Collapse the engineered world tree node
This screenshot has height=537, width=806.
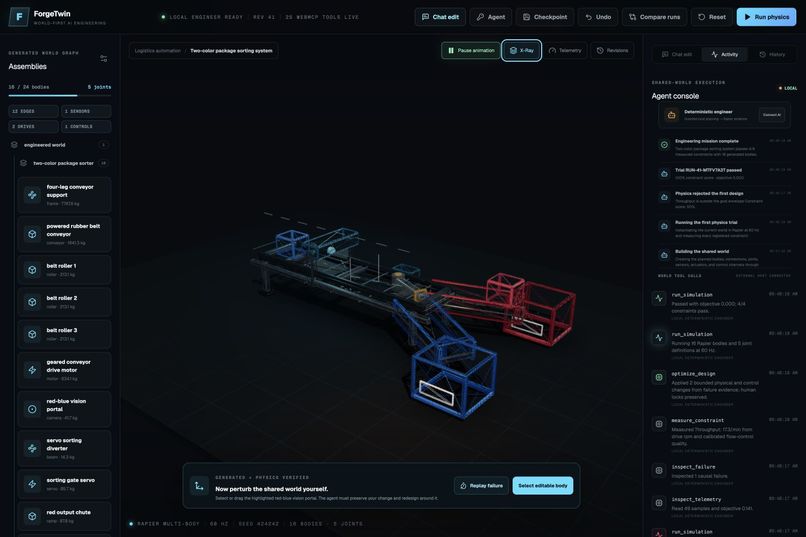coord(14,145)
